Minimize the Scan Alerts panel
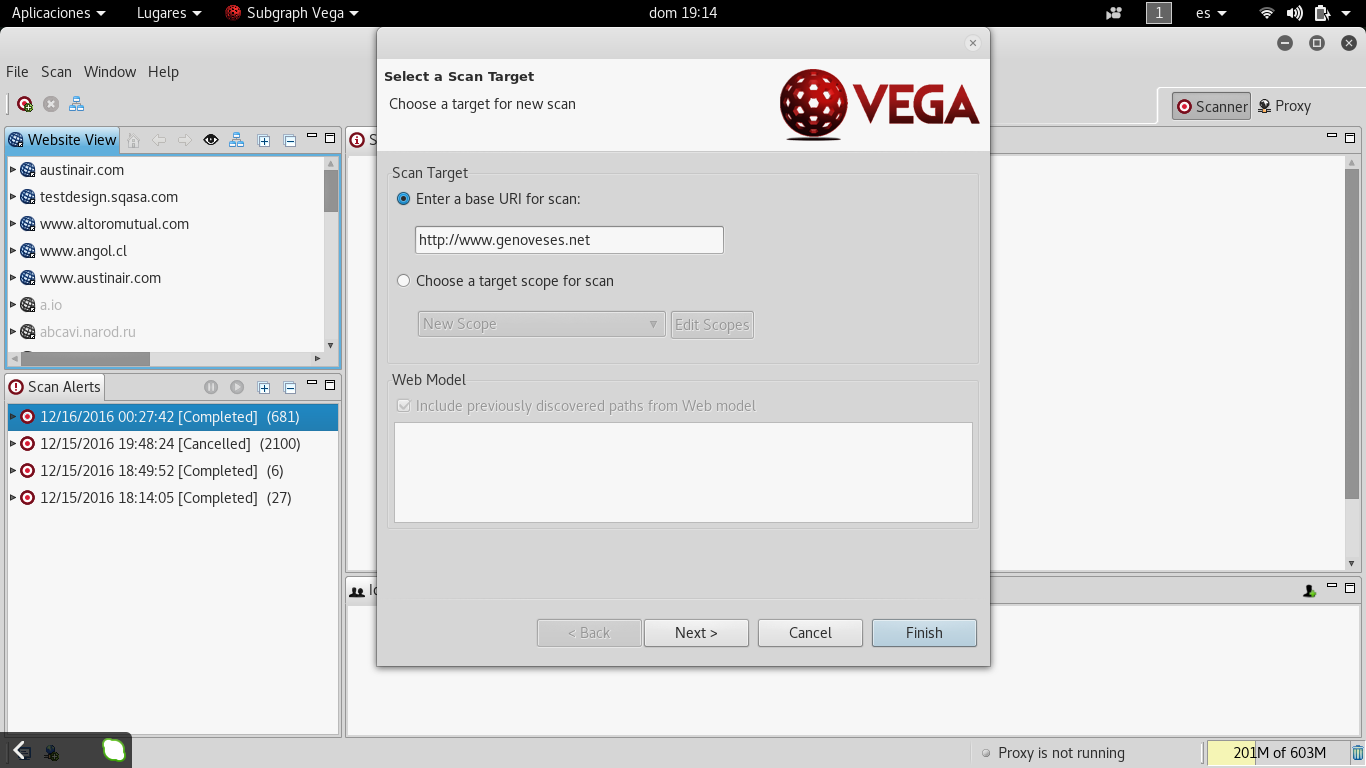1366x768 pixels. (x=312, y=384)
